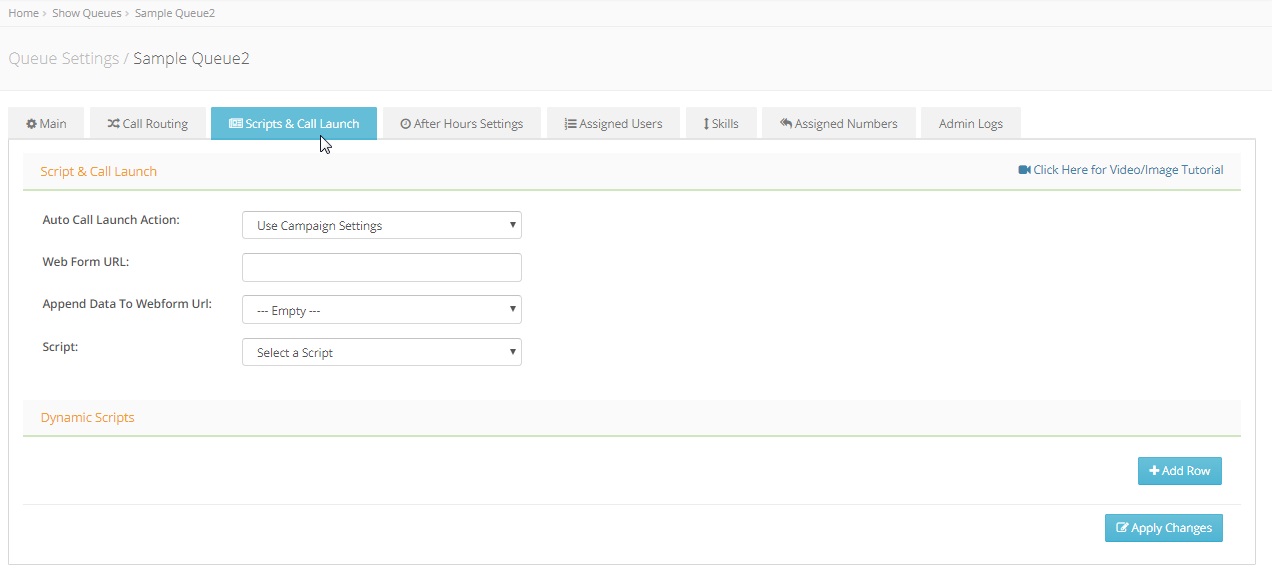The height and width of the screenshot is (571, 1272).
Task: Go to Home in the breadcrumb
Action: click(23, 13)
